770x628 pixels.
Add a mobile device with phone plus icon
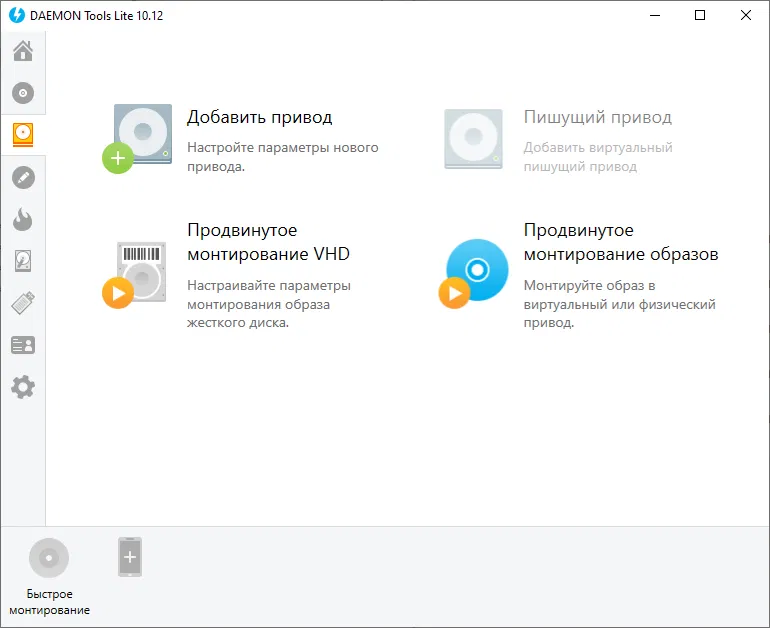[130, 557]
